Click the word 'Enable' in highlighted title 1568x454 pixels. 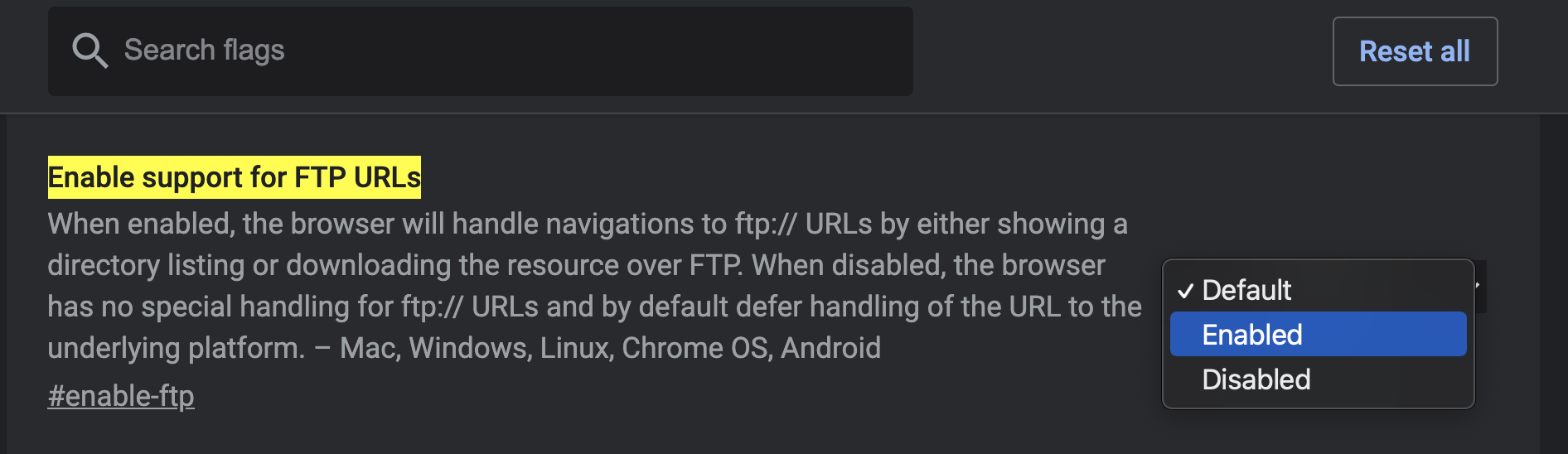(91, 177)
